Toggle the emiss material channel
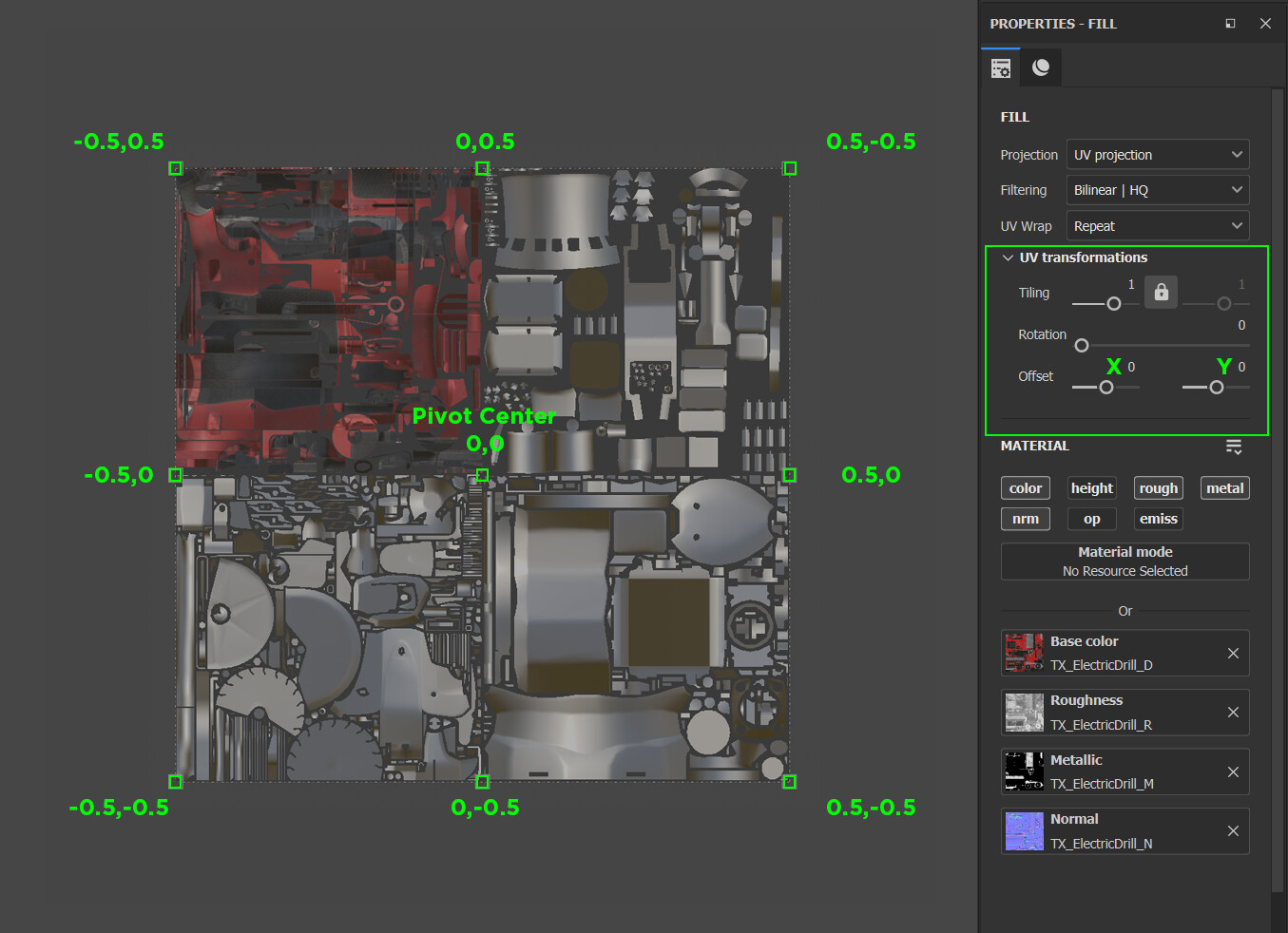The height and width of the screenshot is (933, 1288). coord(1158,519)
